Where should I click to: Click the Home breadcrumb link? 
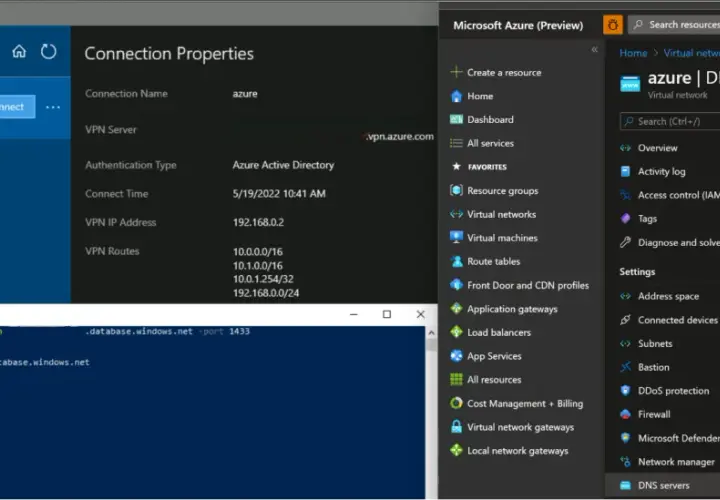click(633, 53)
